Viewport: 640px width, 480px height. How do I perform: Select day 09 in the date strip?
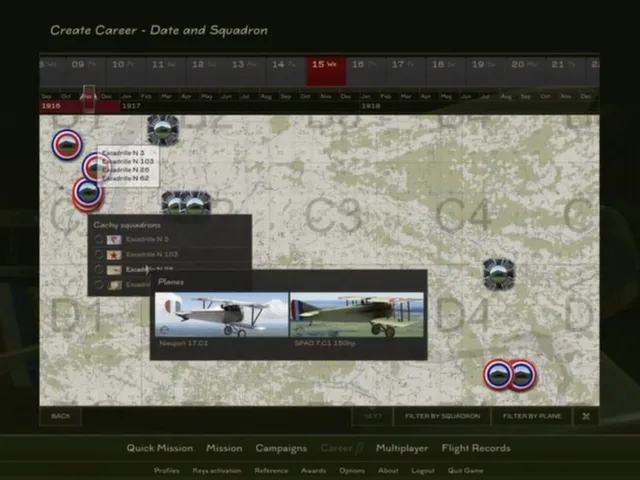coord(85,71)
